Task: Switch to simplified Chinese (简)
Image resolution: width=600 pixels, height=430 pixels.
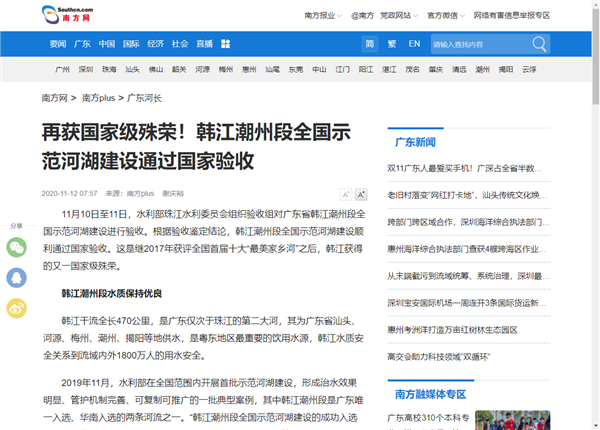Action: [370, 44]
